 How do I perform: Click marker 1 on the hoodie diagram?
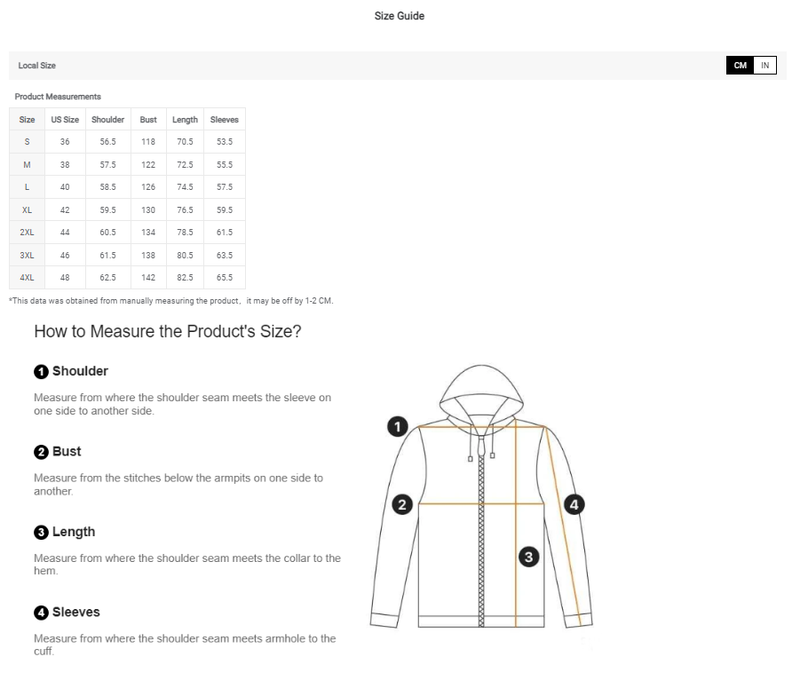point(397,427)
